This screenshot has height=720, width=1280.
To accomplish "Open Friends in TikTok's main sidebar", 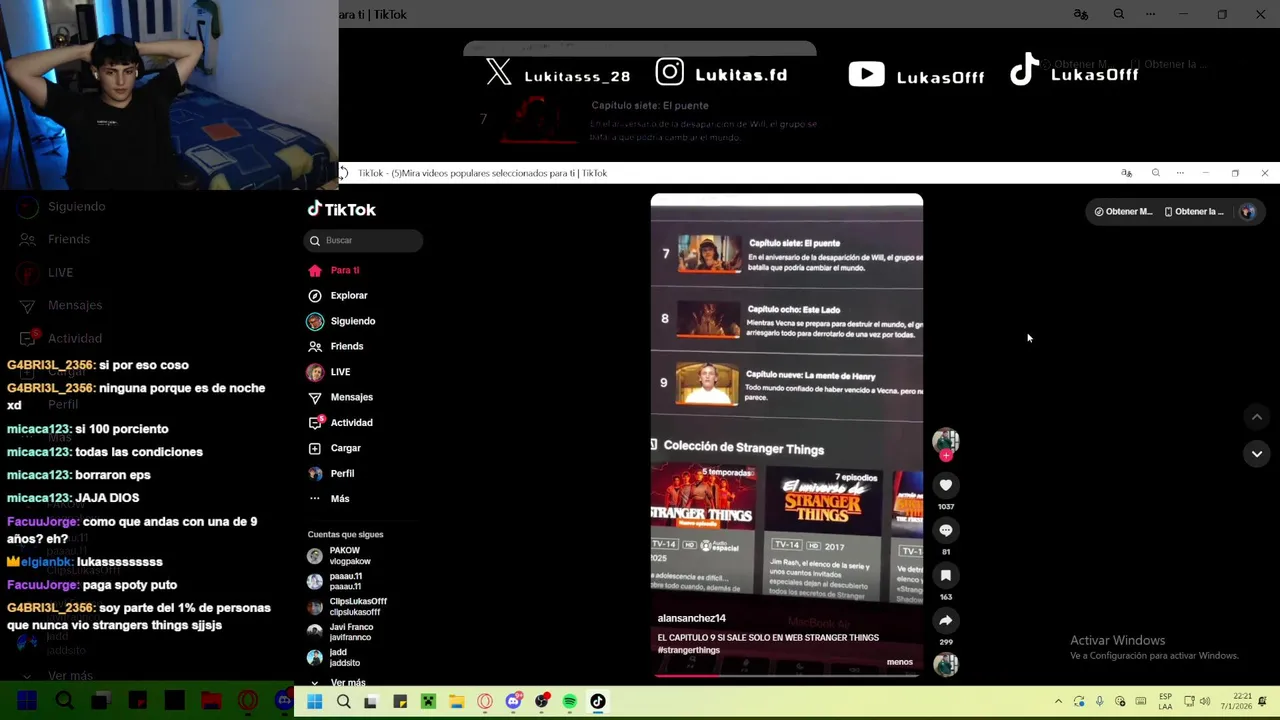I will (x=336, y=346).
